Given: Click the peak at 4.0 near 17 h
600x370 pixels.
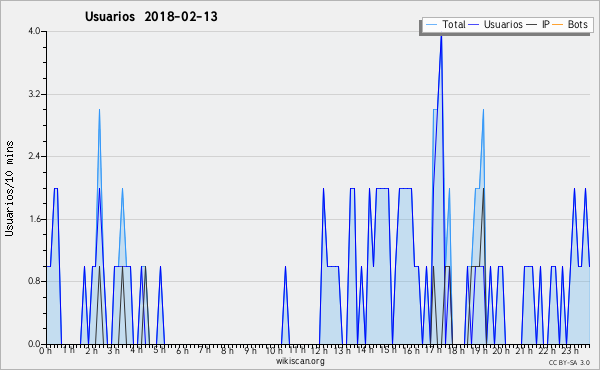Looking at the screenshot, I should [441, 36].
